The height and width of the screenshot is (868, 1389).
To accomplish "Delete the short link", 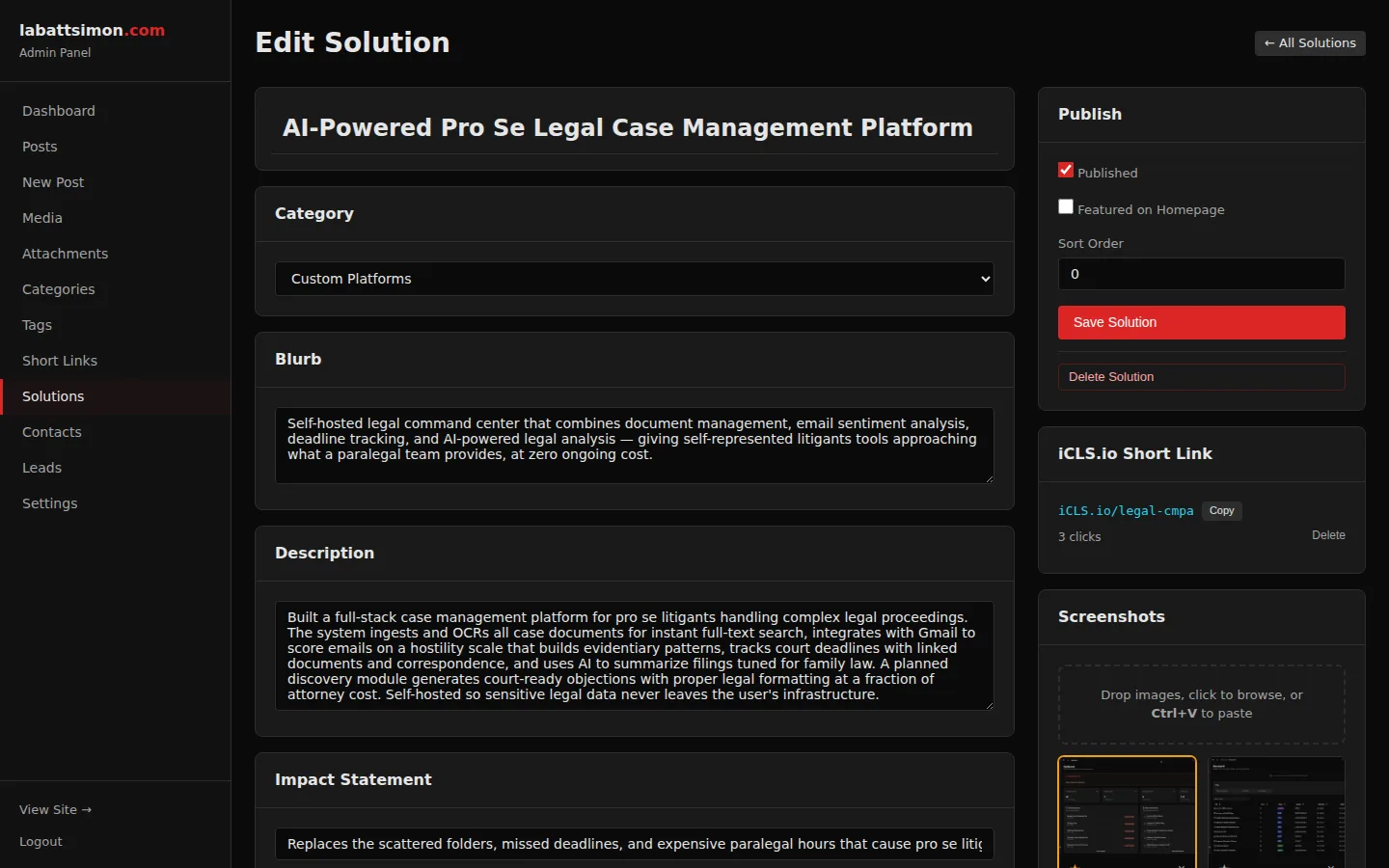I will (1328, 535).
